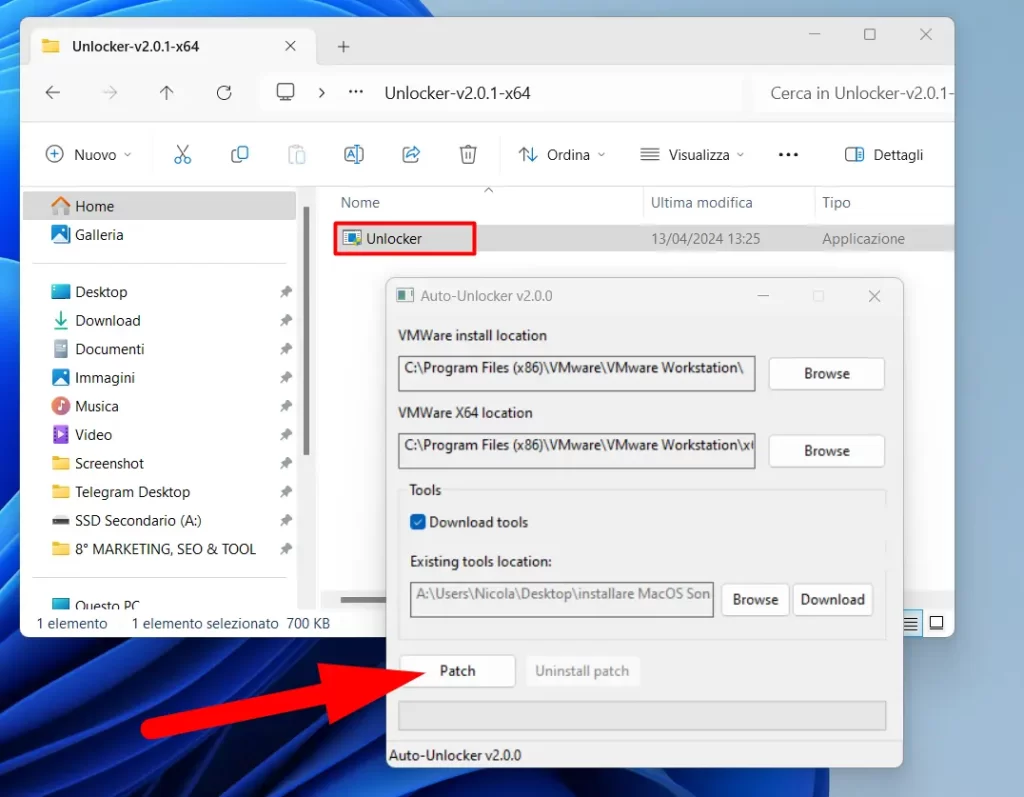Click the Delete trash can icon
This screenshot has height=797, width=1024.
468,155
